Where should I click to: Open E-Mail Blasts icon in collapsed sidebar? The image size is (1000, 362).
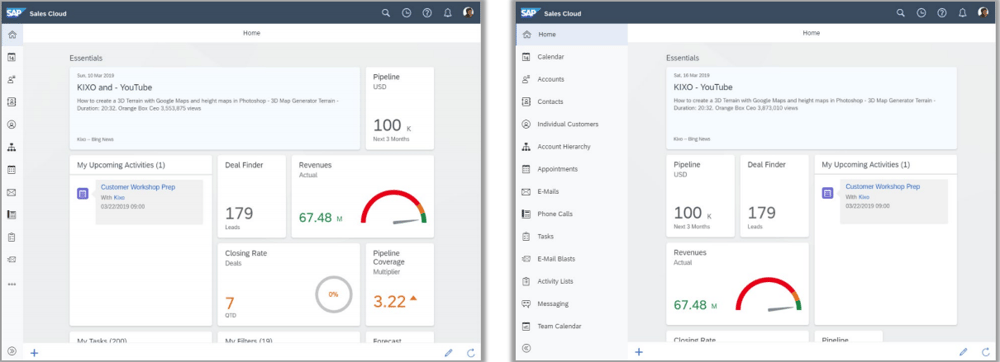pyautogui.click(x=11, y=259)
